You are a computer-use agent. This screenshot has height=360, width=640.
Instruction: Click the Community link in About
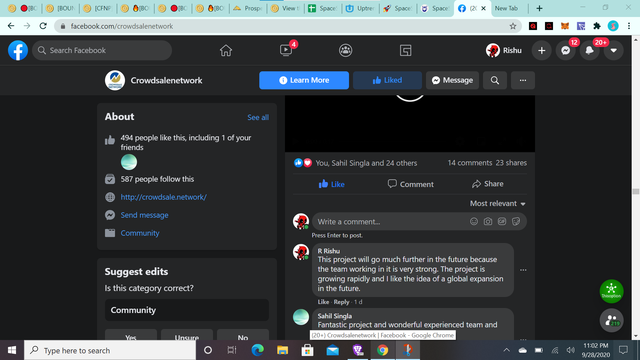point(140,233)
